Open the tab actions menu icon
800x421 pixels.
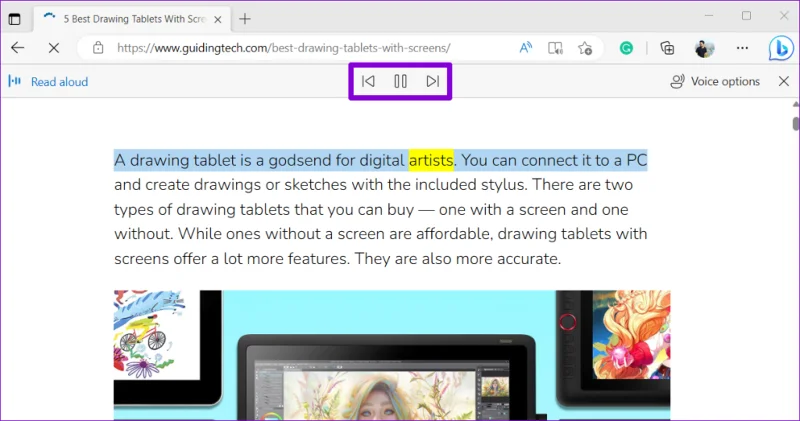point(14,19)
